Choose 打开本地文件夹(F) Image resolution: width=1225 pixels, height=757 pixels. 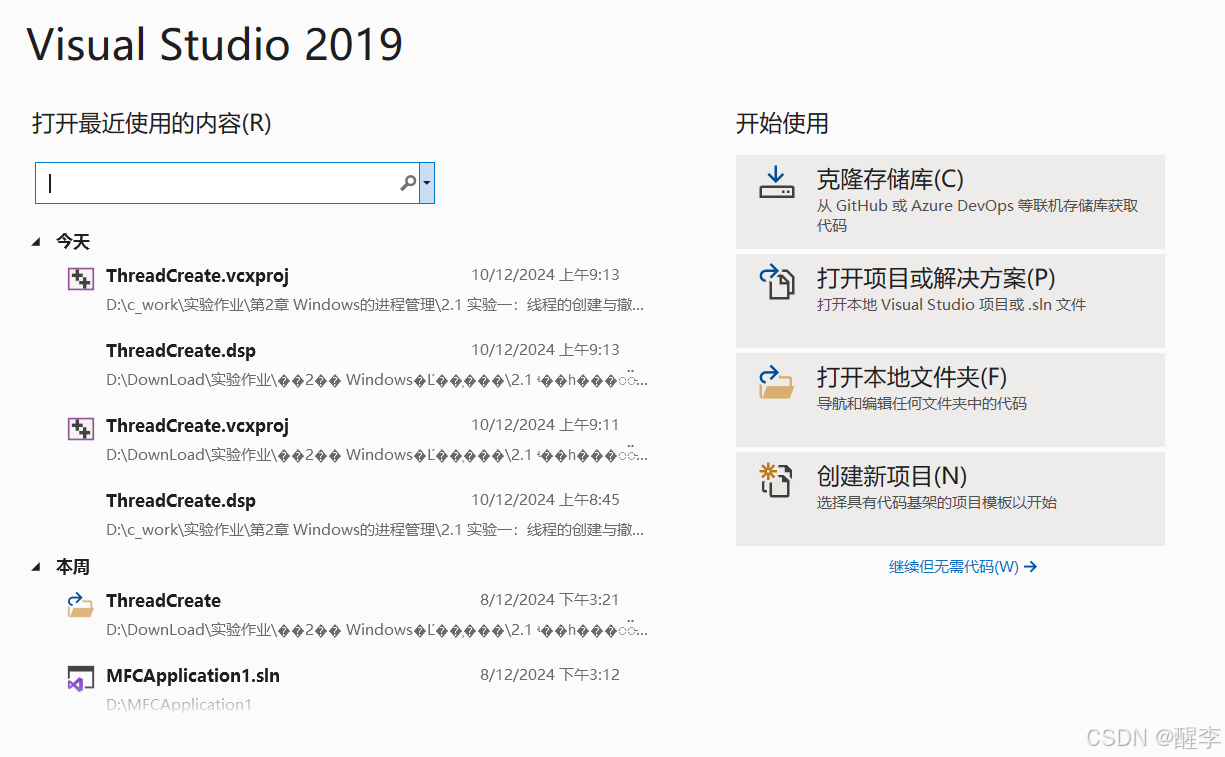(x=950, y=399)
